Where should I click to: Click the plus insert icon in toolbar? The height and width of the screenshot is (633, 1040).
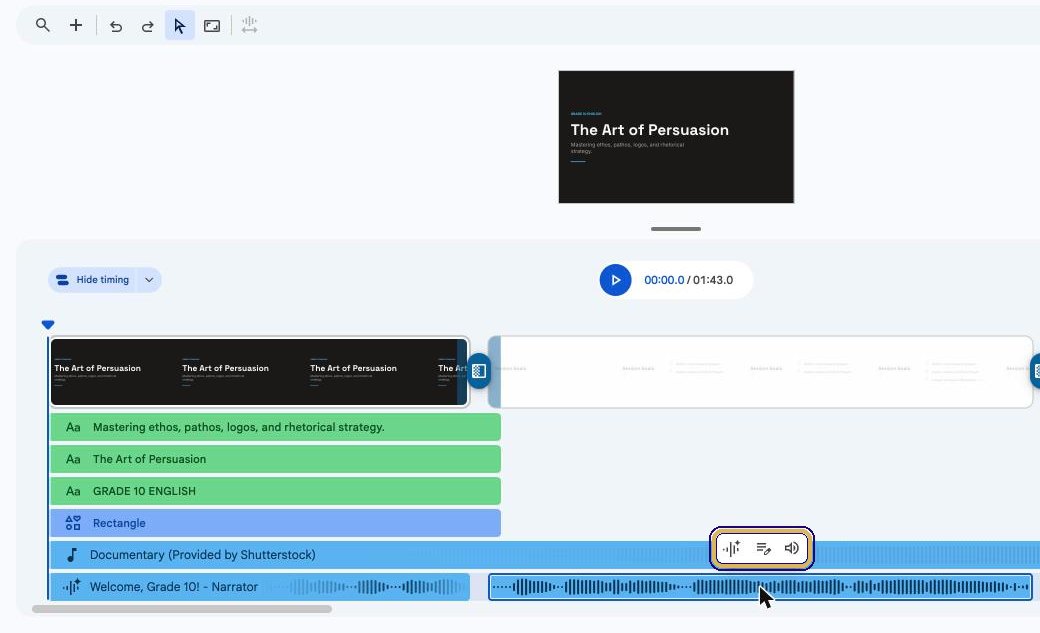76,25
